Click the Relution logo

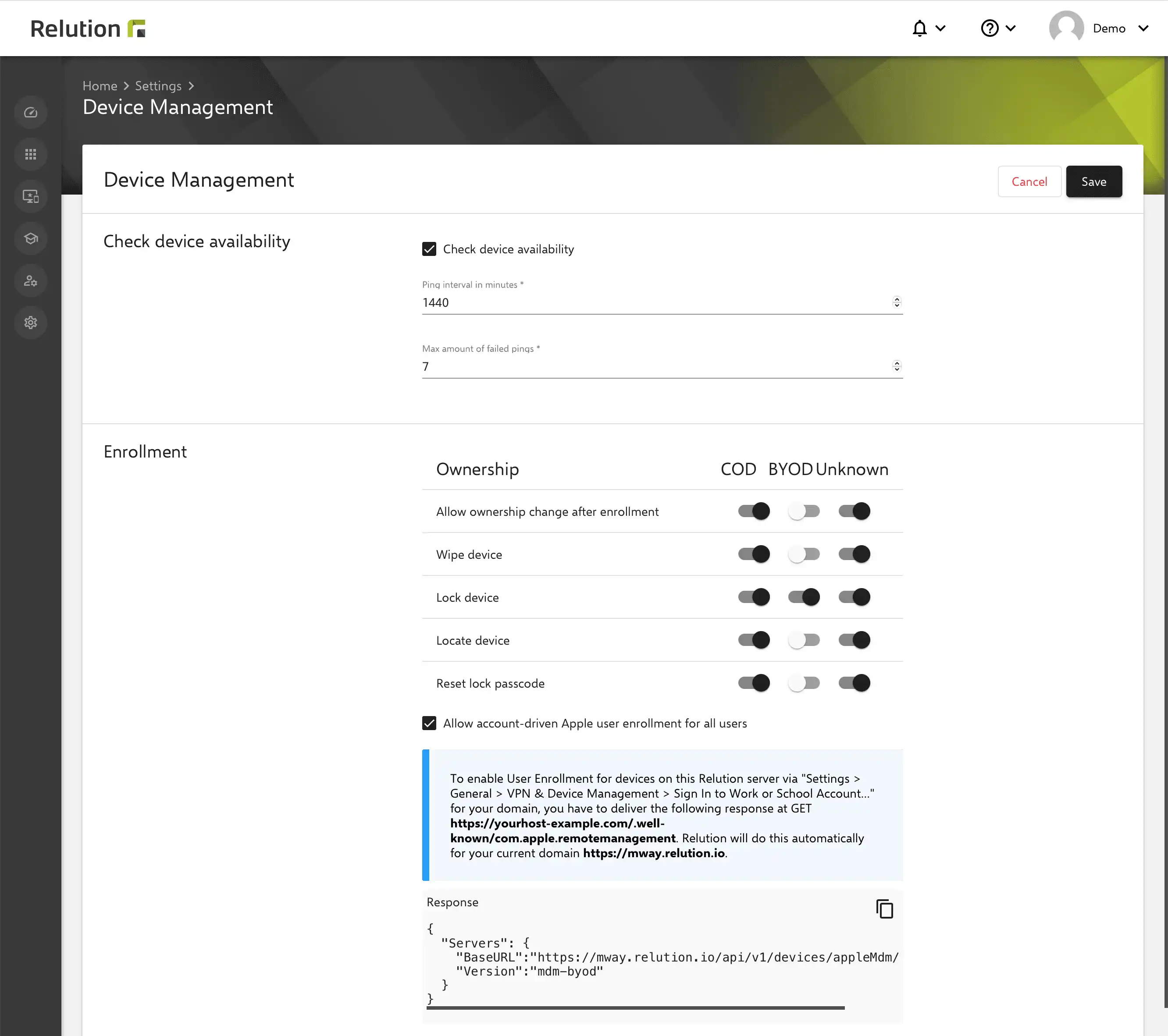[88, 28]
